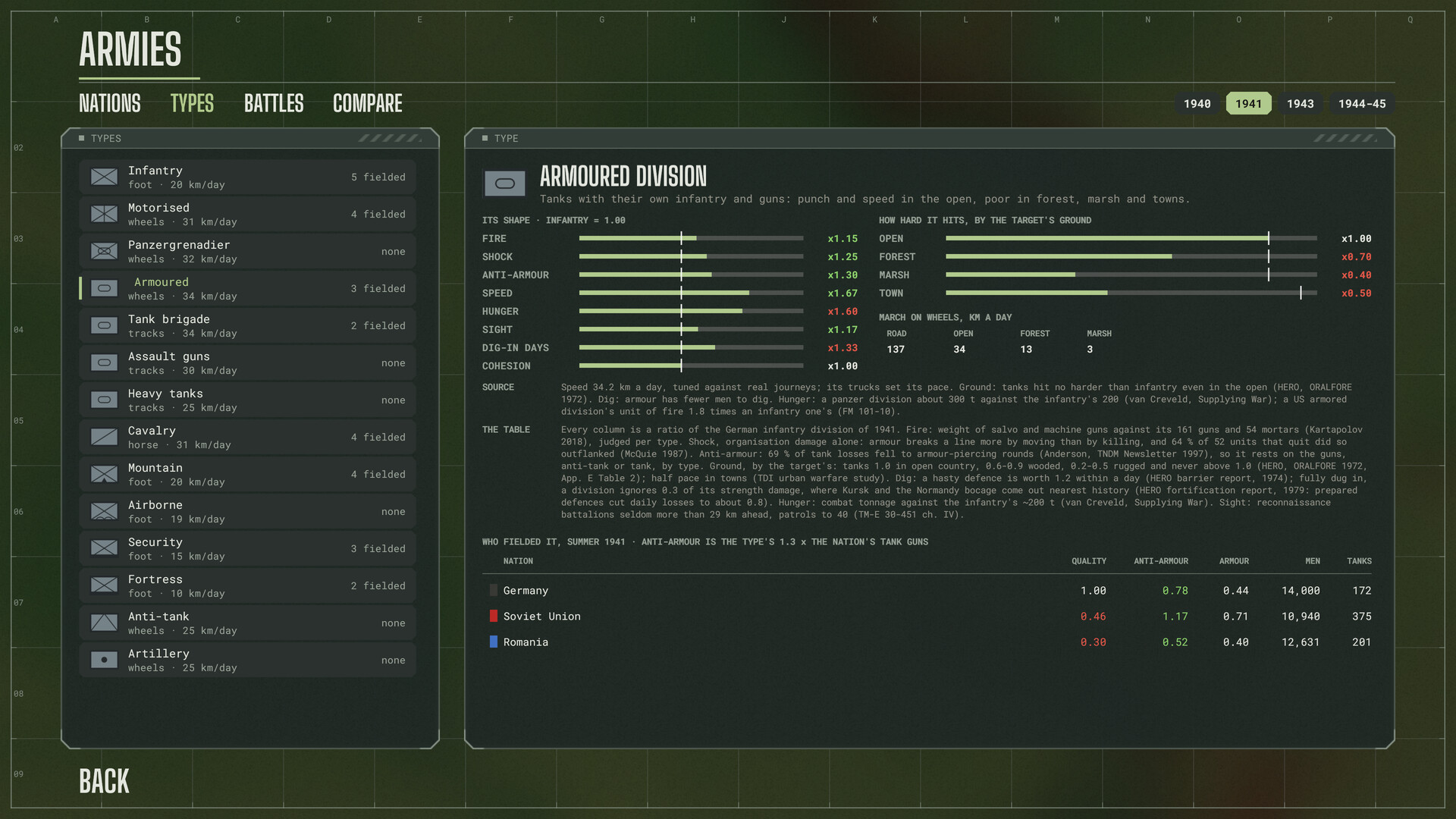This screenshot has width=1456, height=819.
Task: Click the Back button
Action: [104, 781]
